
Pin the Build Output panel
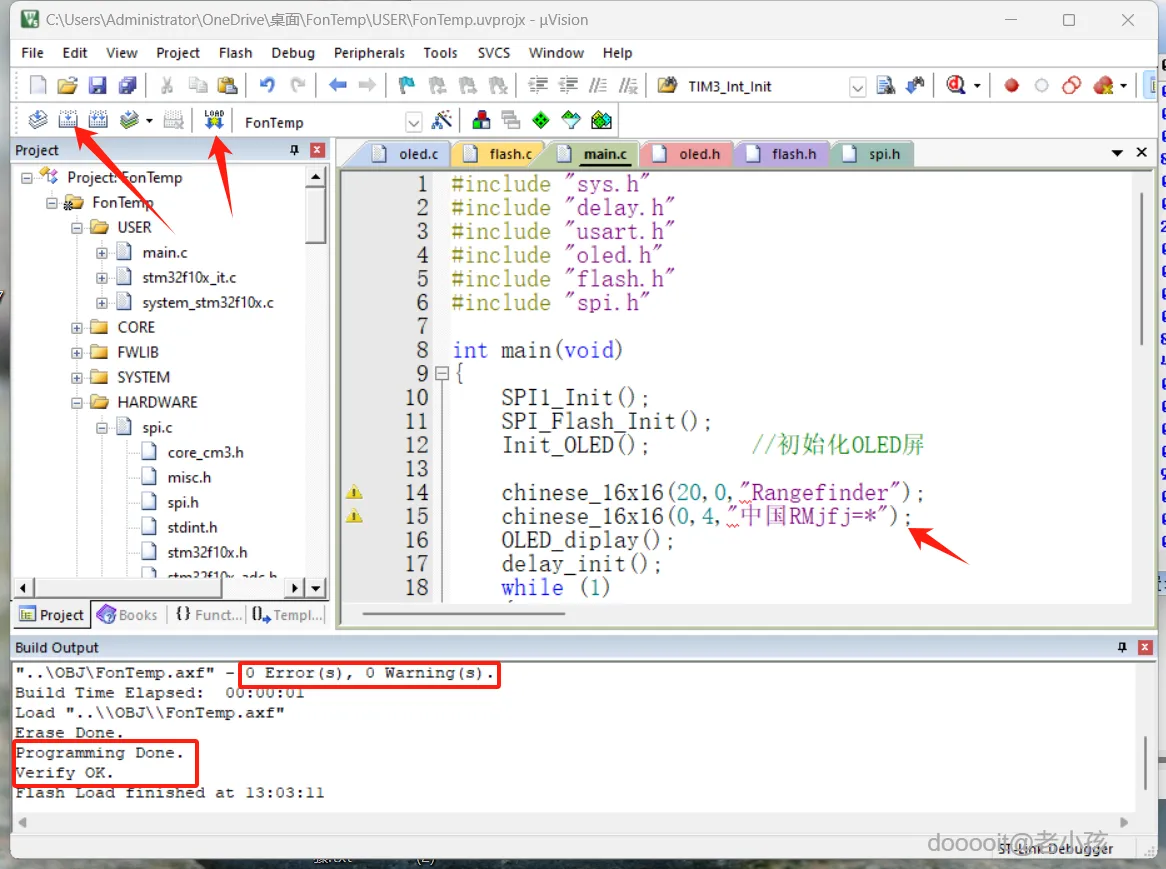pyautogui.click(x=1122, y=647)
